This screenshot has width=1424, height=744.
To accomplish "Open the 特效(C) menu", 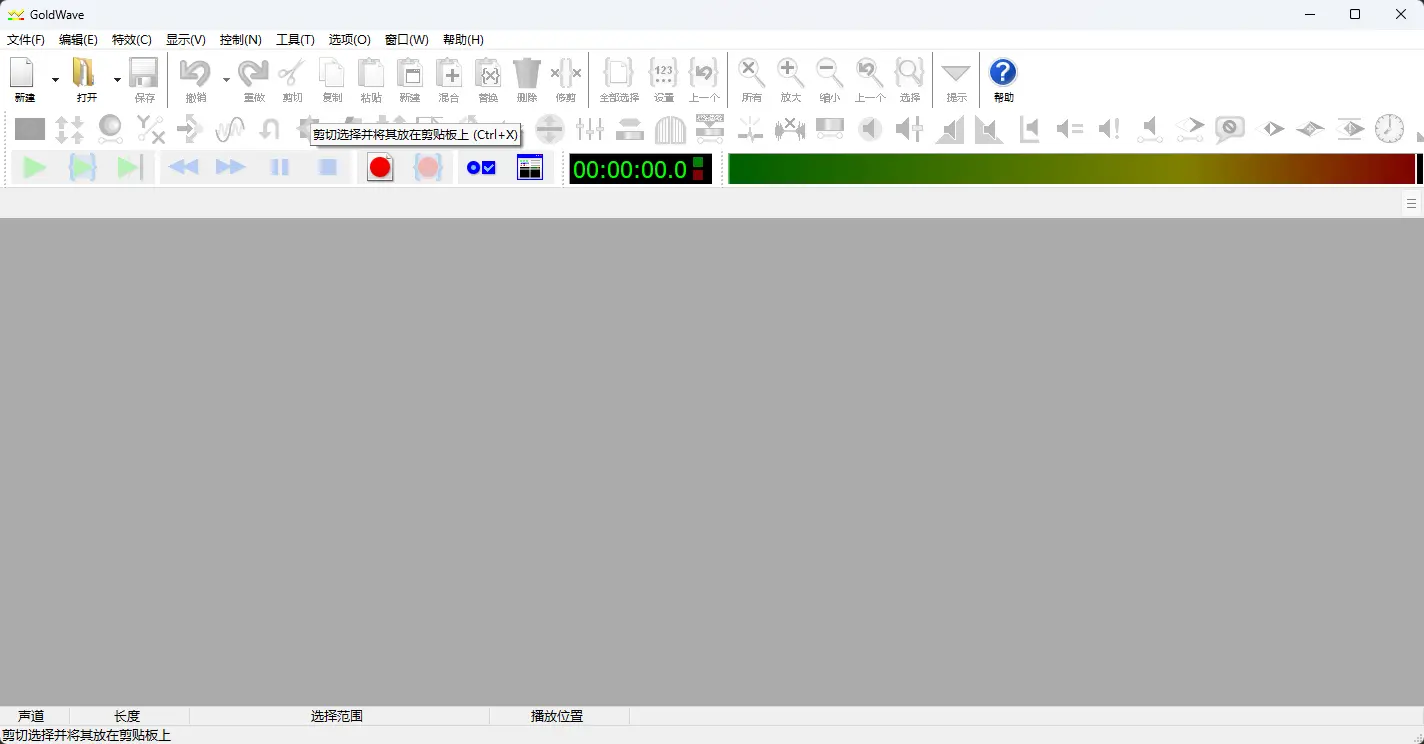I will [x=132, y=40].
